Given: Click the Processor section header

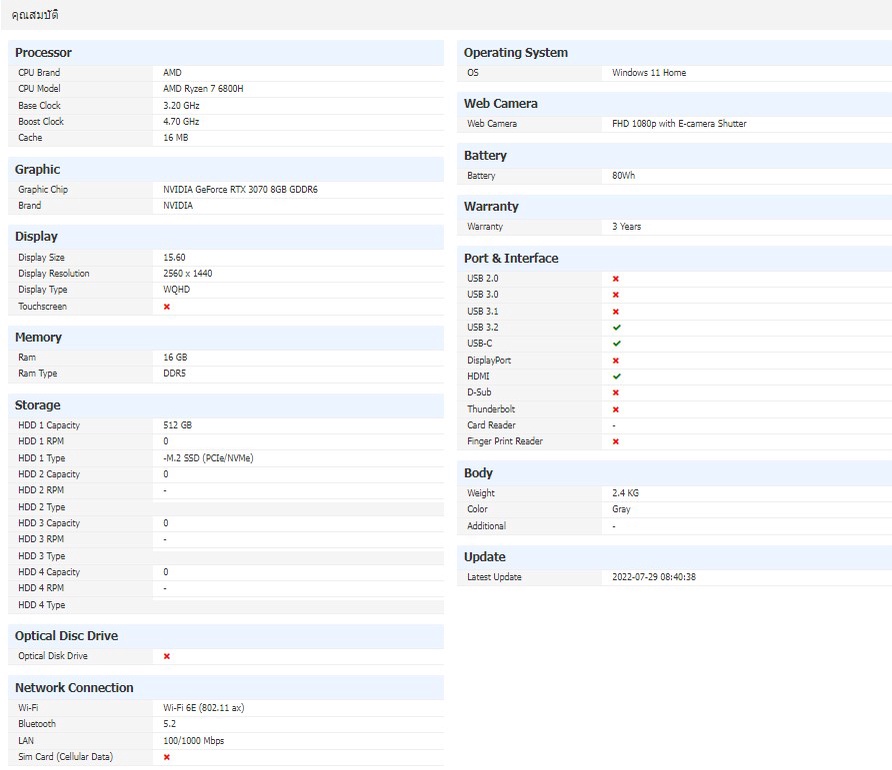Looking at the screenshot, I should click(43, 53).
